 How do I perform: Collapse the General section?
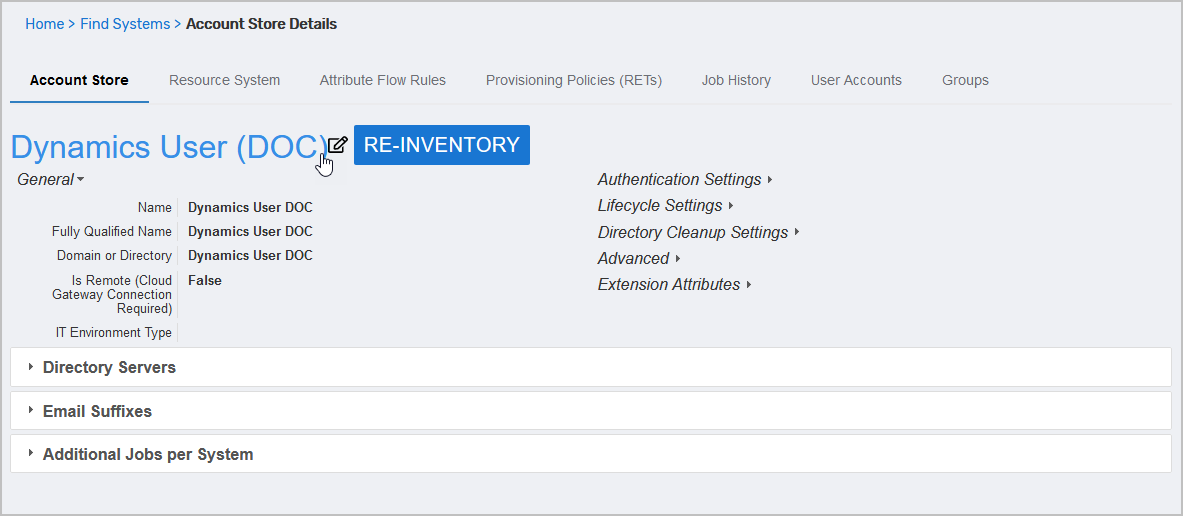tap(50, 180)
